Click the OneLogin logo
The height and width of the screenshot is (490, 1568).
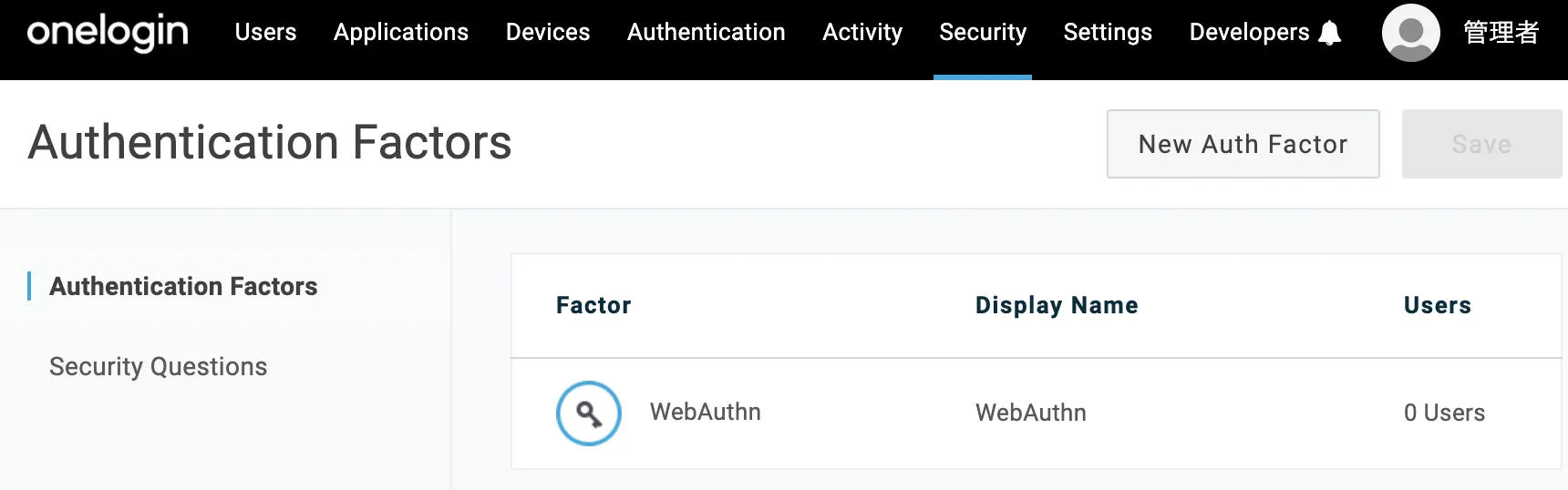(x=108, y=33)
